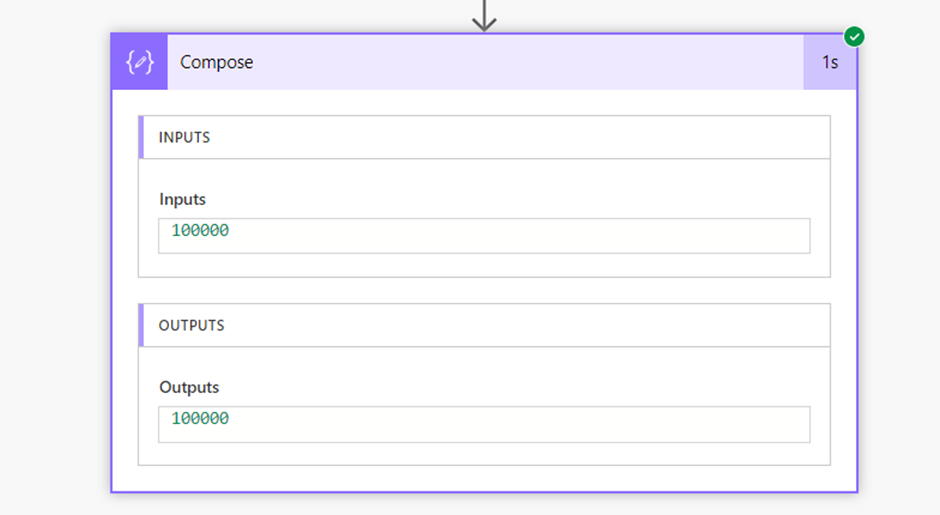Viewport: 940px width, 515px height.
Task: Click the purple accent bar beside INPUTS
Action: pyautogui.click(x=141, y=137)
